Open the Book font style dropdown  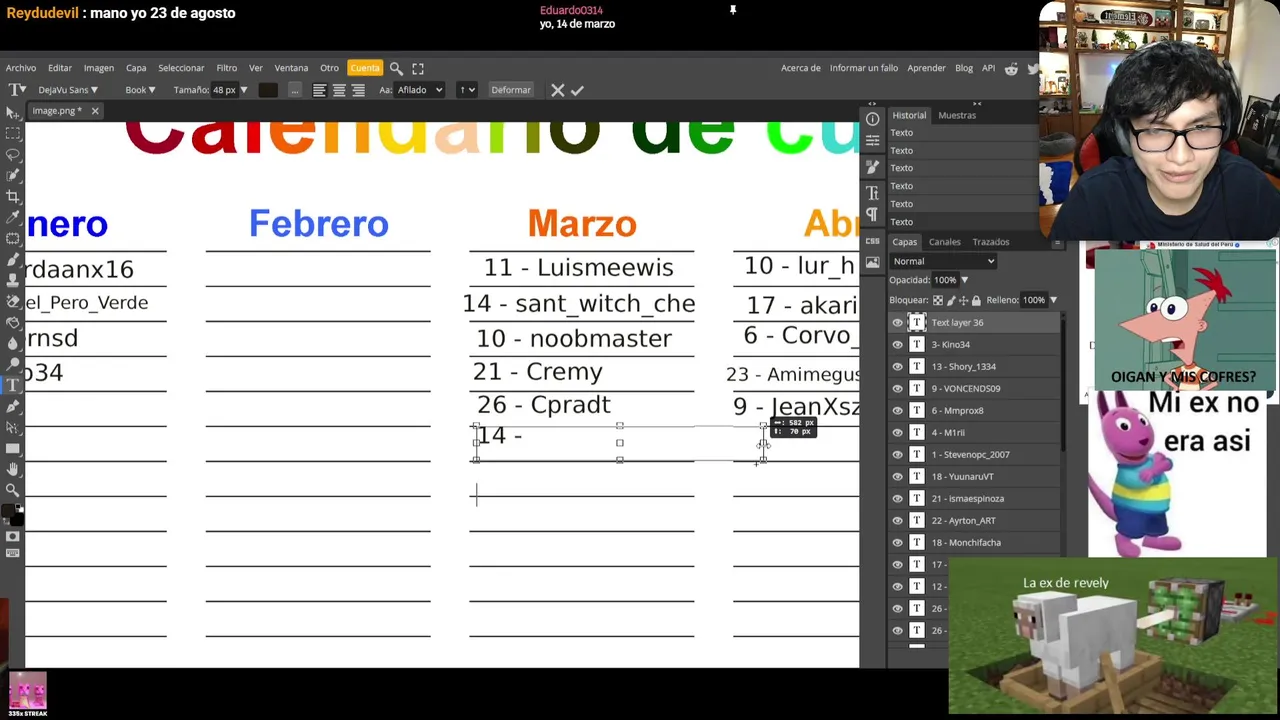click(140, 90)
